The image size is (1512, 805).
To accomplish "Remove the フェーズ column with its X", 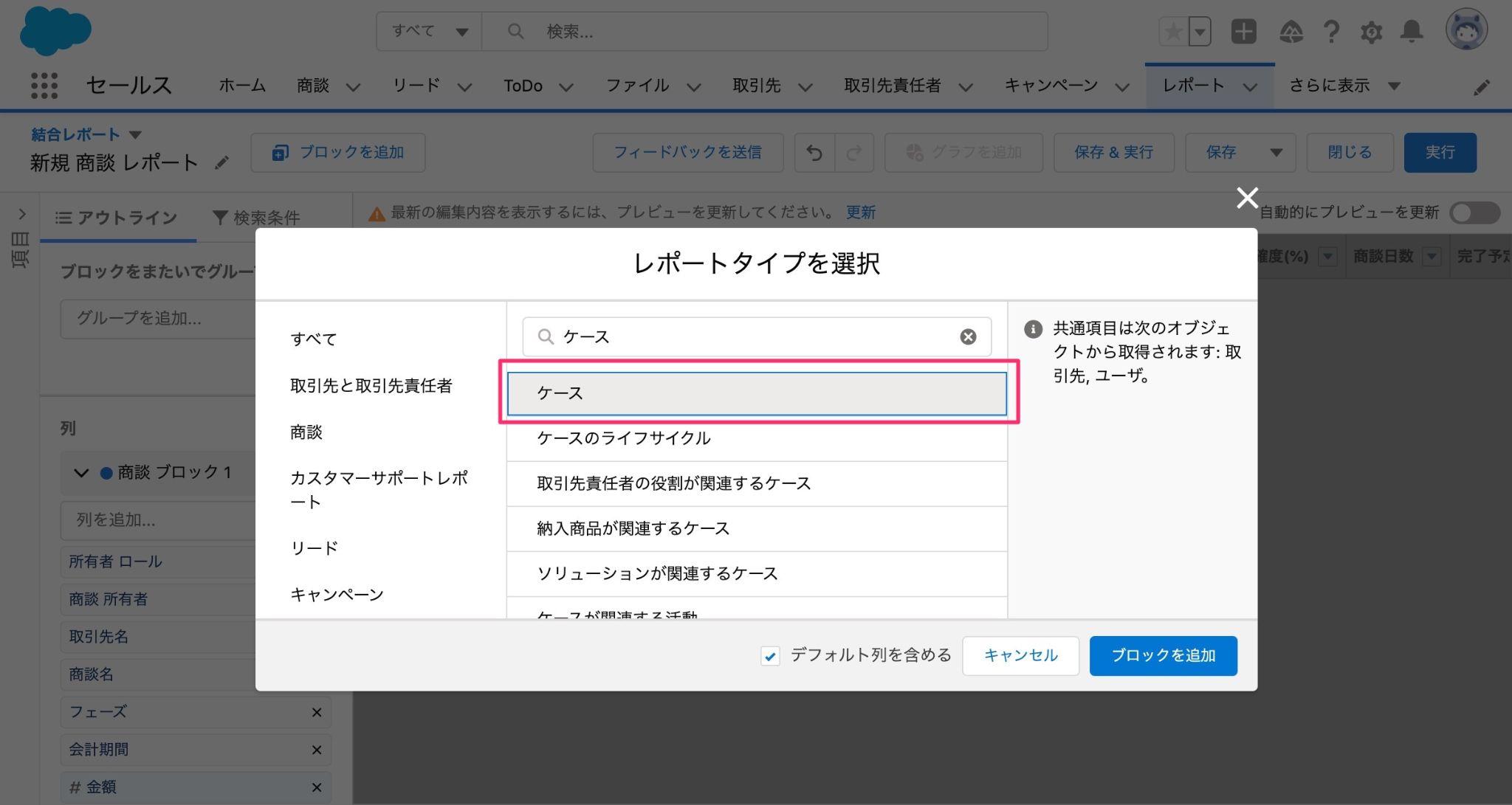I will pos(316,712).
